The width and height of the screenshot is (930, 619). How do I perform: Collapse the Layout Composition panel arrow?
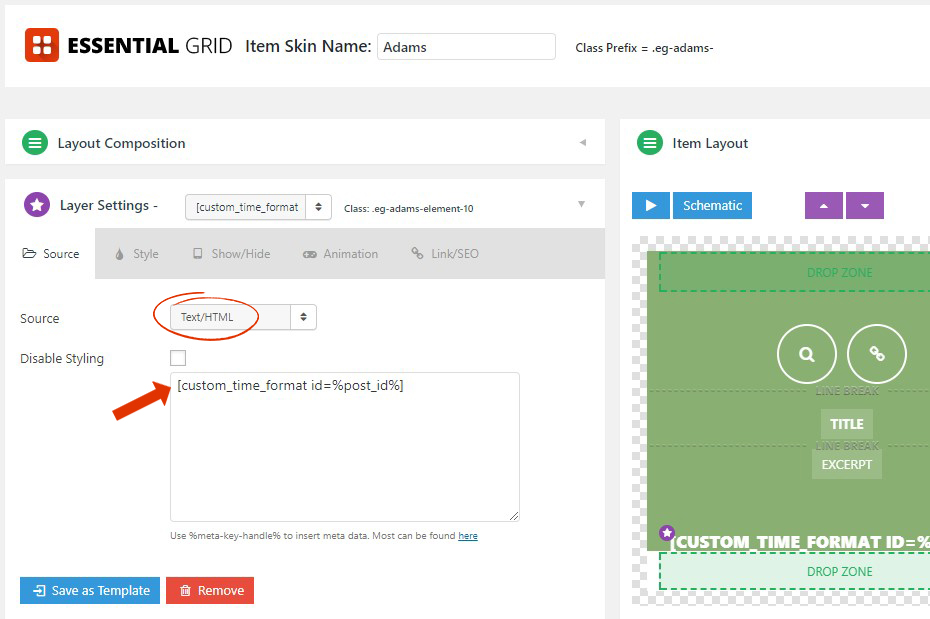point(583,142)
